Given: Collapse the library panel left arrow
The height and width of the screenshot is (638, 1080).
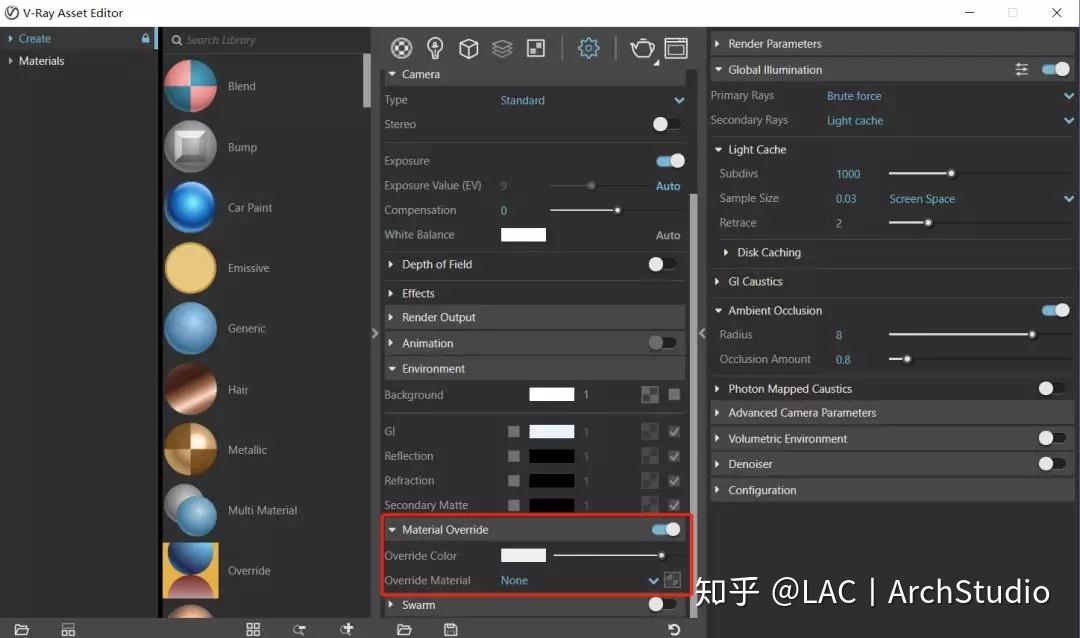Looking at the screenshot, I should point(375,333).
